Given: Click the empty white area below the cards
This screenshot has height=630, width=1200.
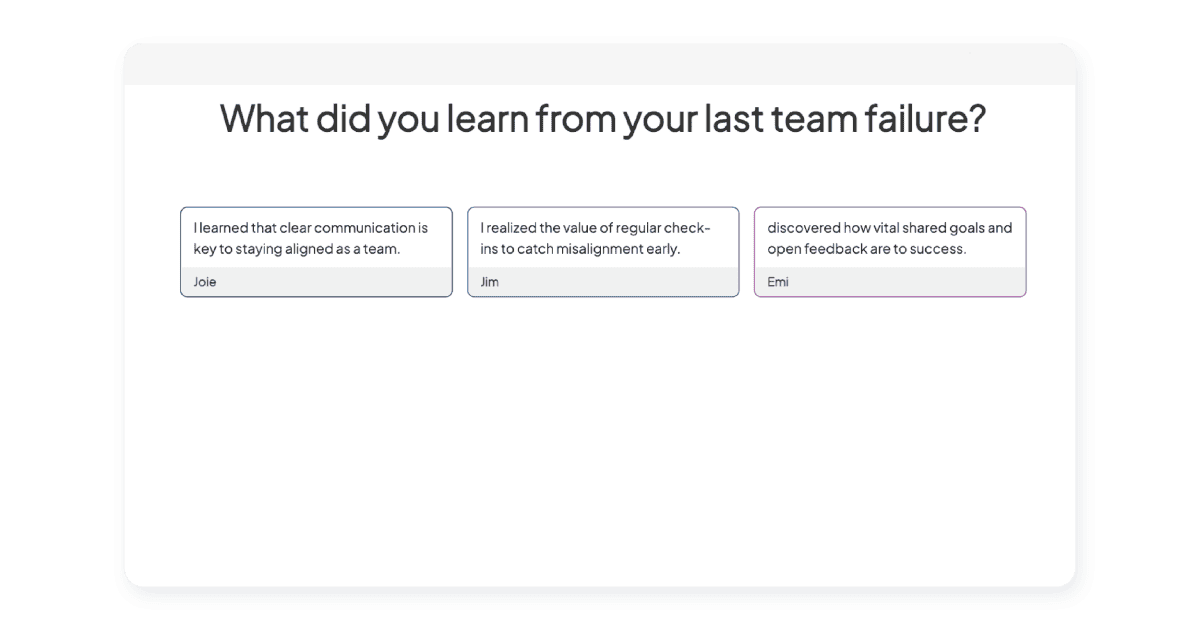Looking at the screenshot, I should click(x=600, y=440).
